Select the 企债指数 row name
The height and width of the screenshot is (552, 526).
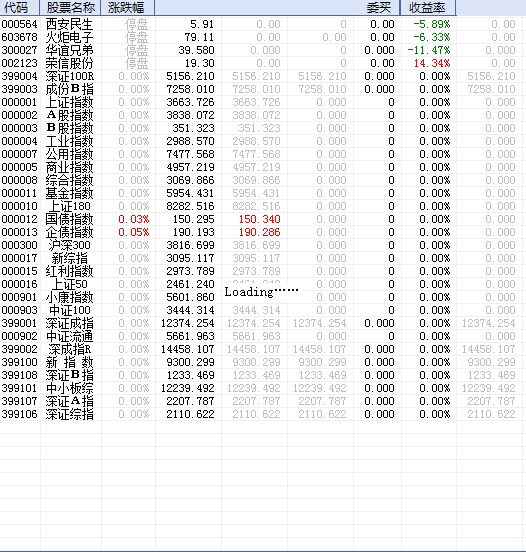coord(69,233)
